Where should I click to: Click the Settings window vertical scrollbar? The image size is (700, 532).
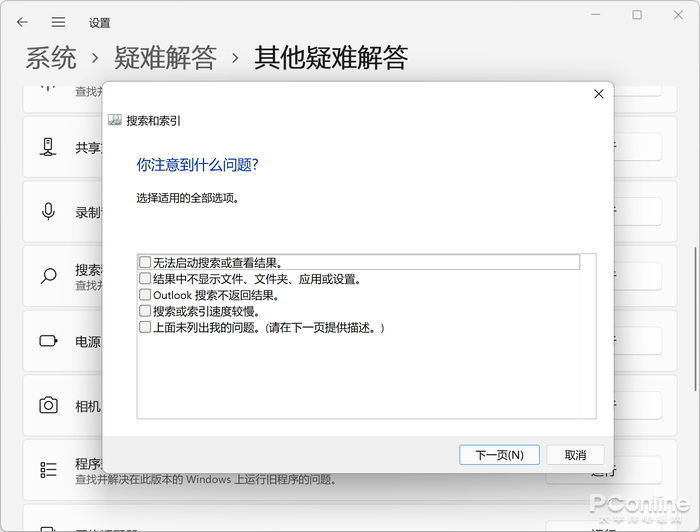click(695, 317)
